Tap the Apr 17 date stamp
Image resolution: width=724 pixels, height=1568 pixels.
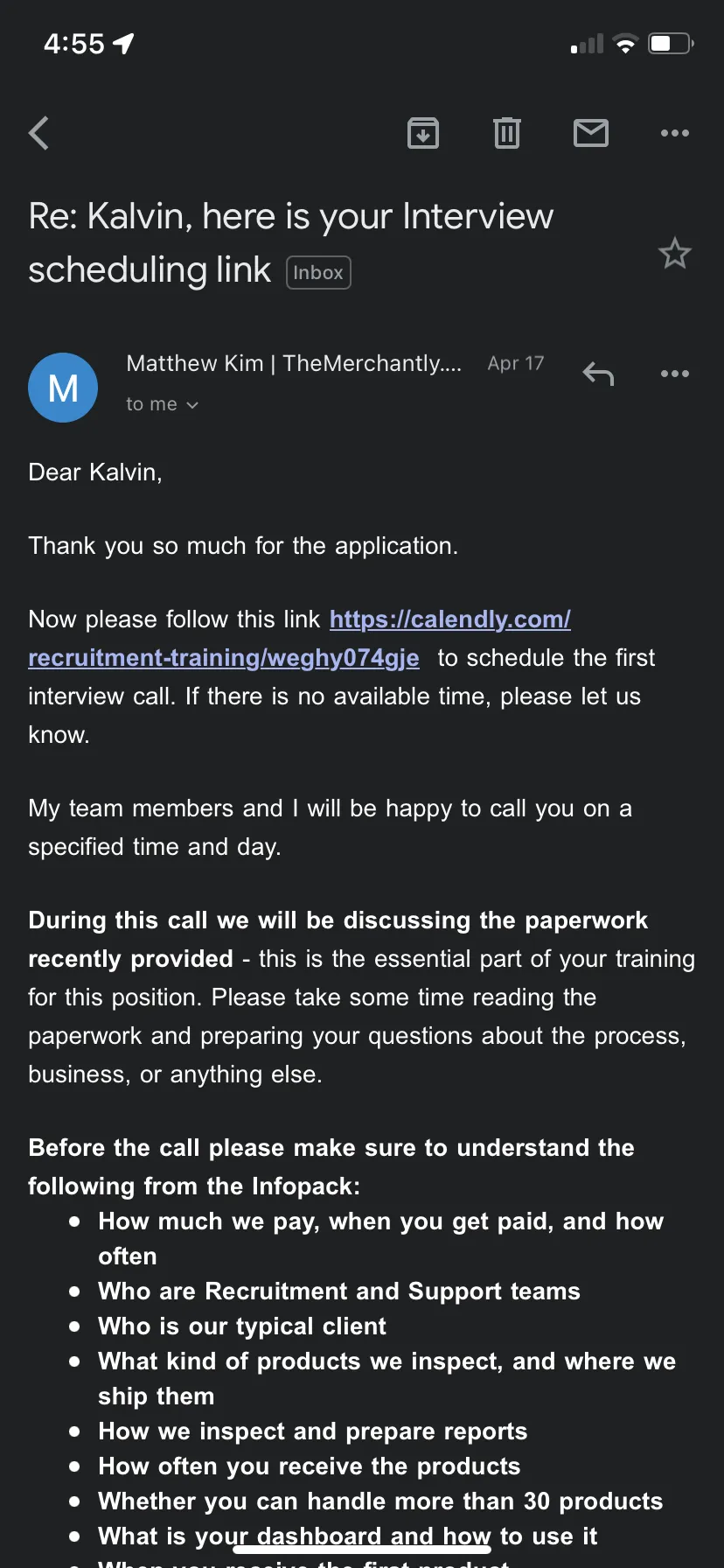[x=516, y=363]
